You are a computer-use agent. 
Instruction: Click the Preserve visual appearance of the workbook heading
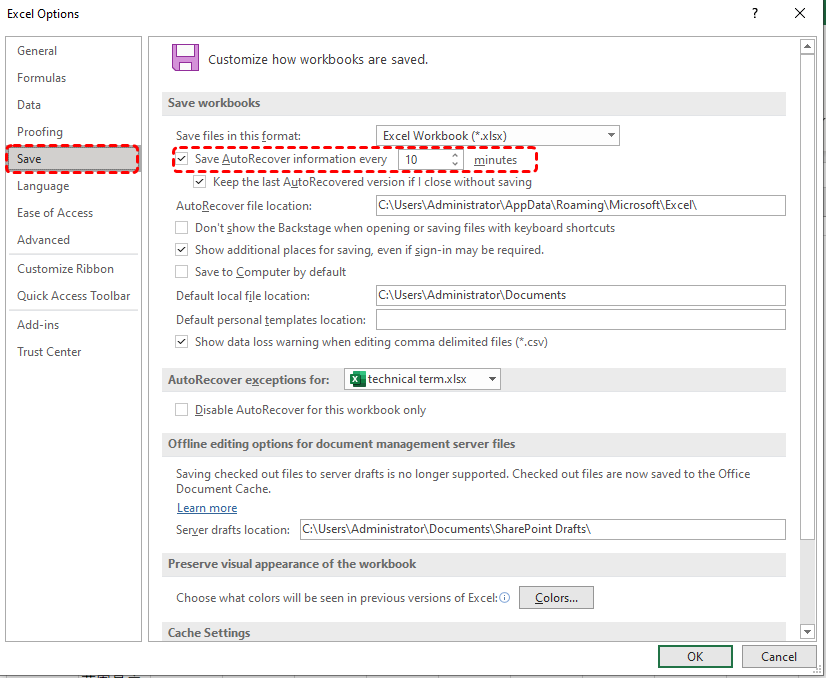(292, 564)
